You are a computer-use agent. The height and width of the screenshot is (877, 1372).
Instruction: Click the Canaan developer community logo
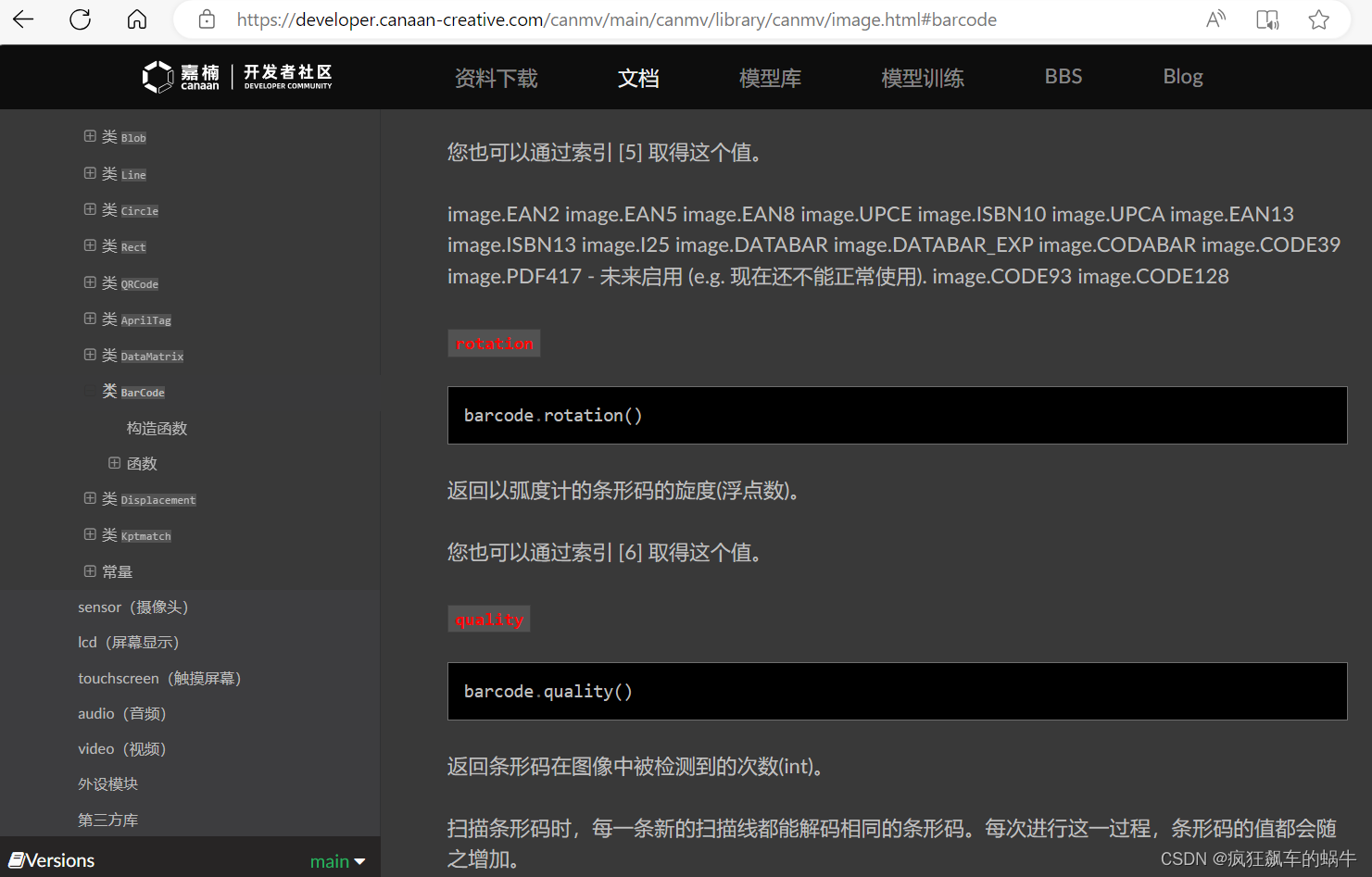pyautogui.click(x=237, y=77)
